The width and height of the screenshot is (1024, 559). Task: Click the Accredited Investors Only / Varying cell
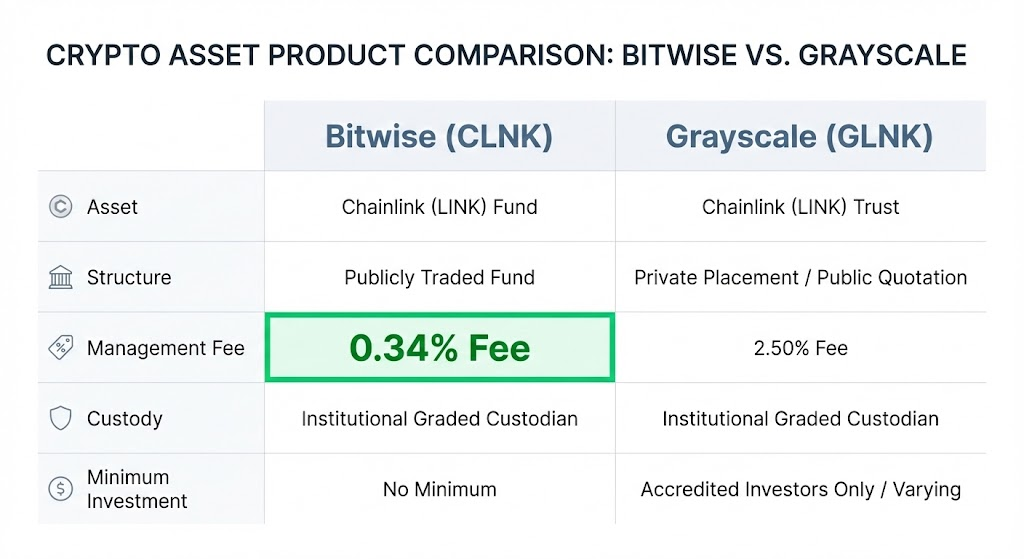pos(800,489)
